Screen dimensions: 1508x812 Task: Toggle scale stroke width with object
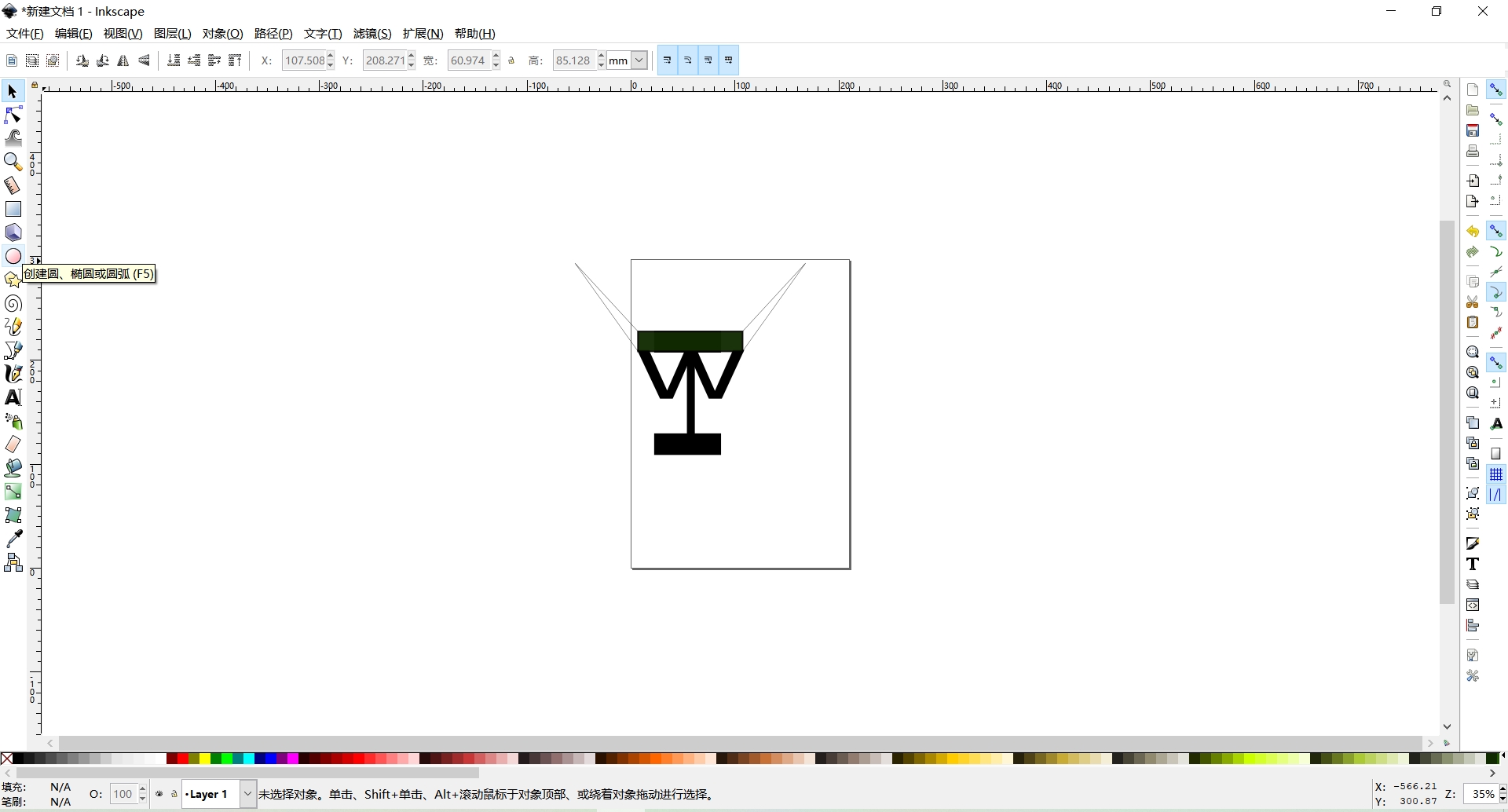click(x=668, y=60)
